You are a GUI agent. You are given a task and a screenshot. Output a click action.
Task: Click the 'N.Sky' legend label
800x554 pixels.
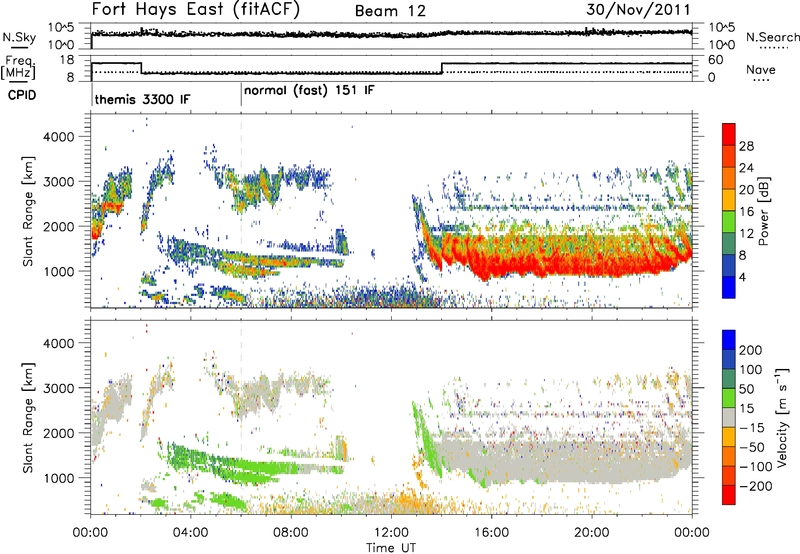(19, 37)
